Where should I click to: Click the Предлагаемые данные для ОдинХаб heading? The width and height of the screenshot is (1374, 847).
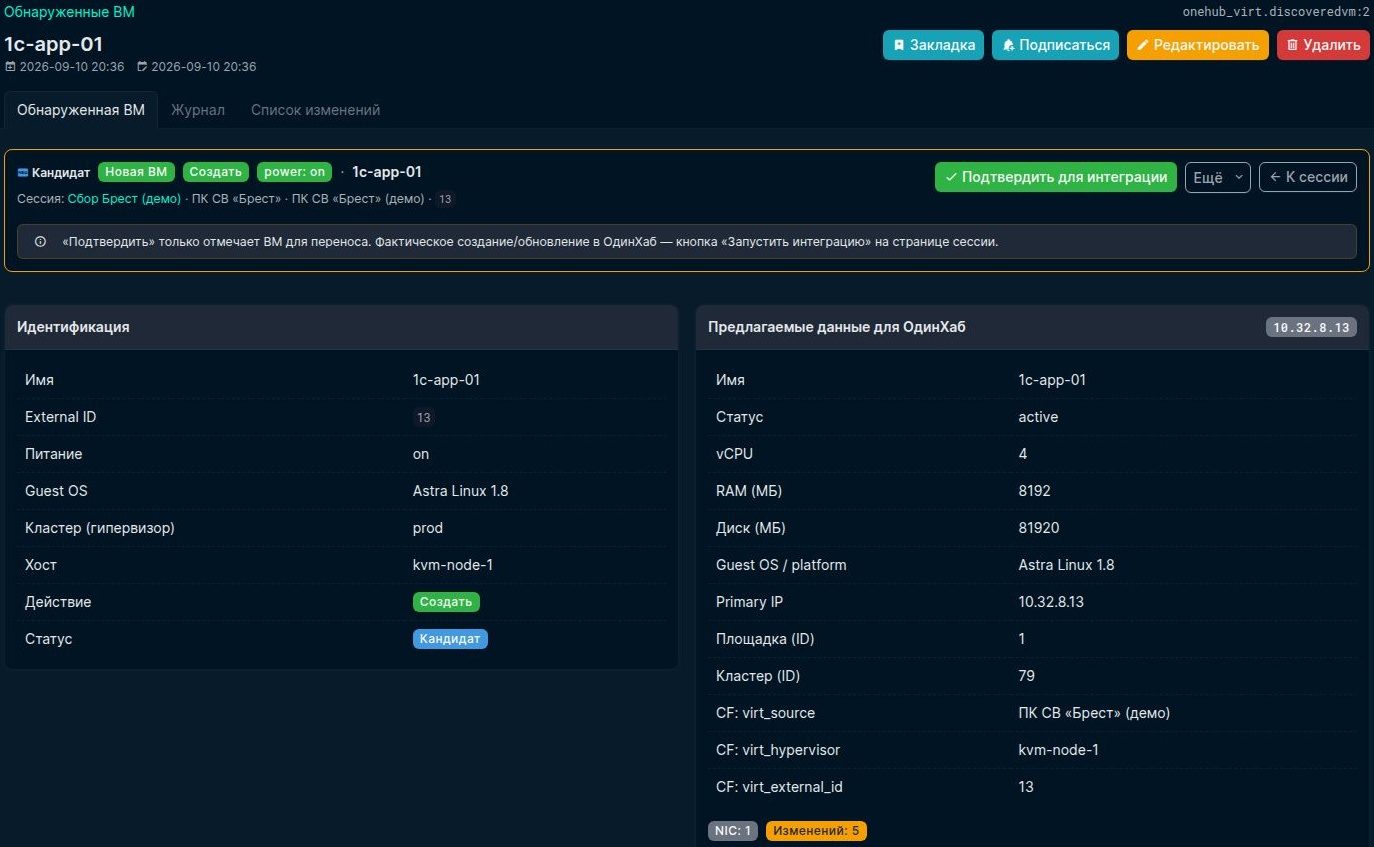(837, 327)
